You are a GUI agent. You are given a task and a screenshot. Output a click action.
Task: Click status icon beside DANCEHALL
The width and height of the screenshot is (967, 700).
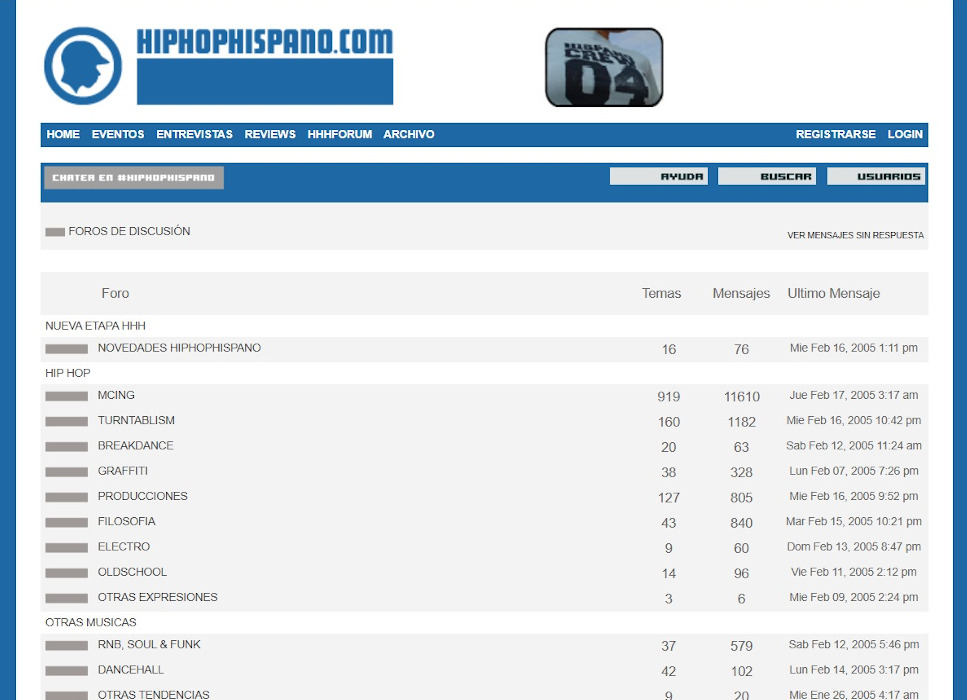coord(67,672)
